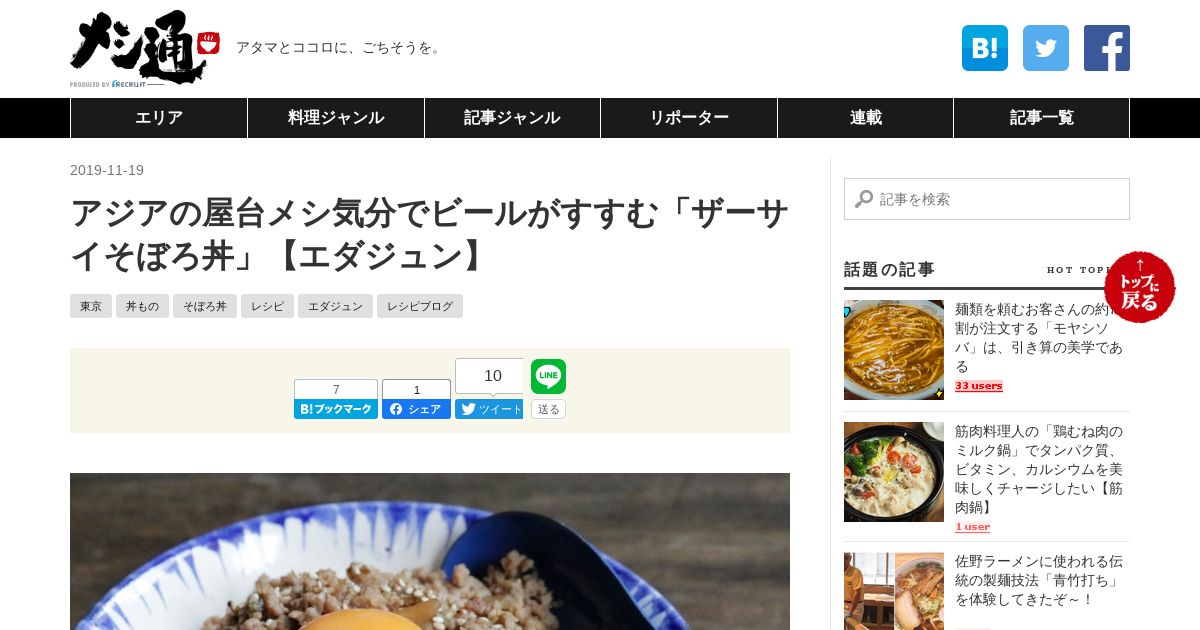Open the Twitter icon in header
This screenshot has width=1200, height=630.
pos(1046,48)
